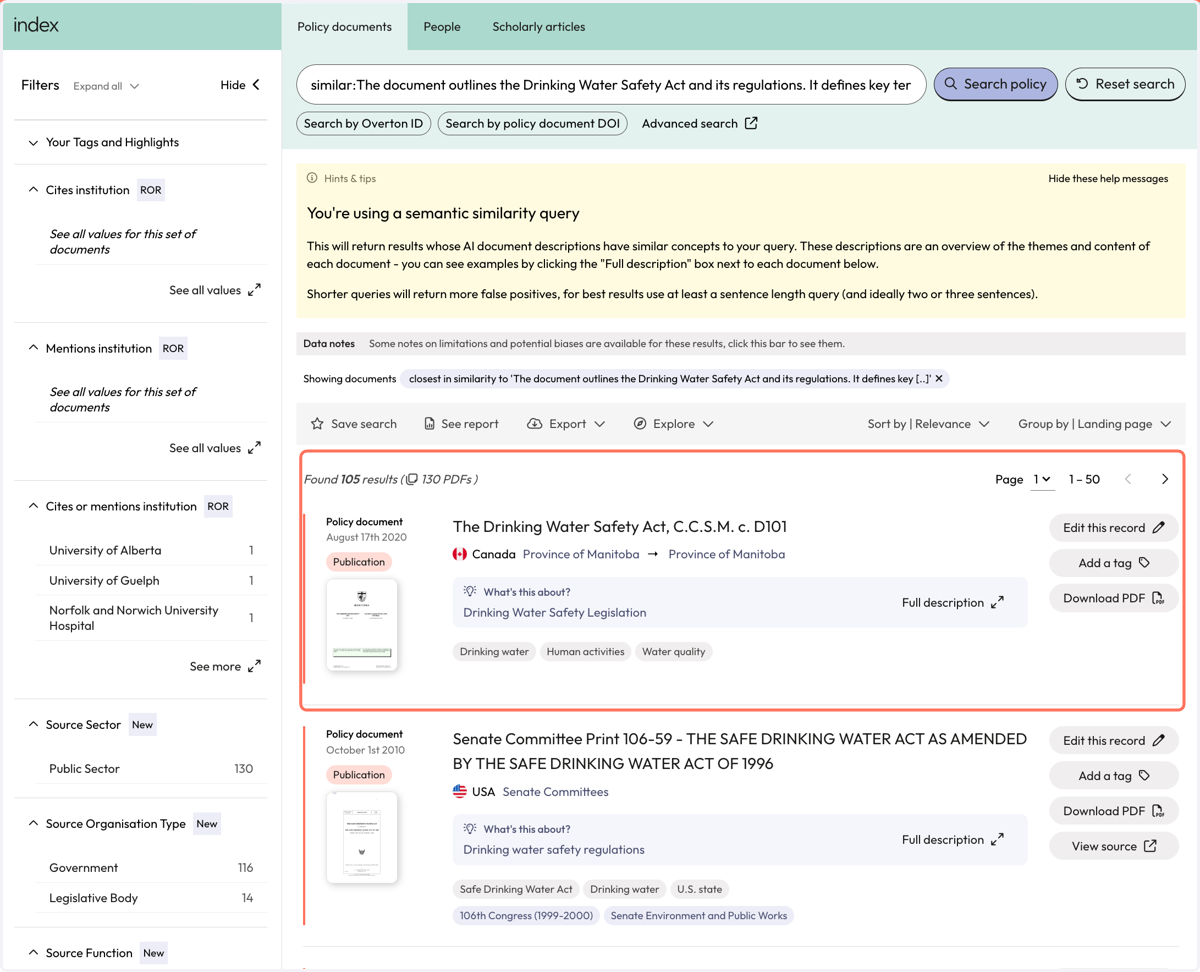
Task: Click expand arrows beside Cites institution See all values
Action: click(254, 290)
